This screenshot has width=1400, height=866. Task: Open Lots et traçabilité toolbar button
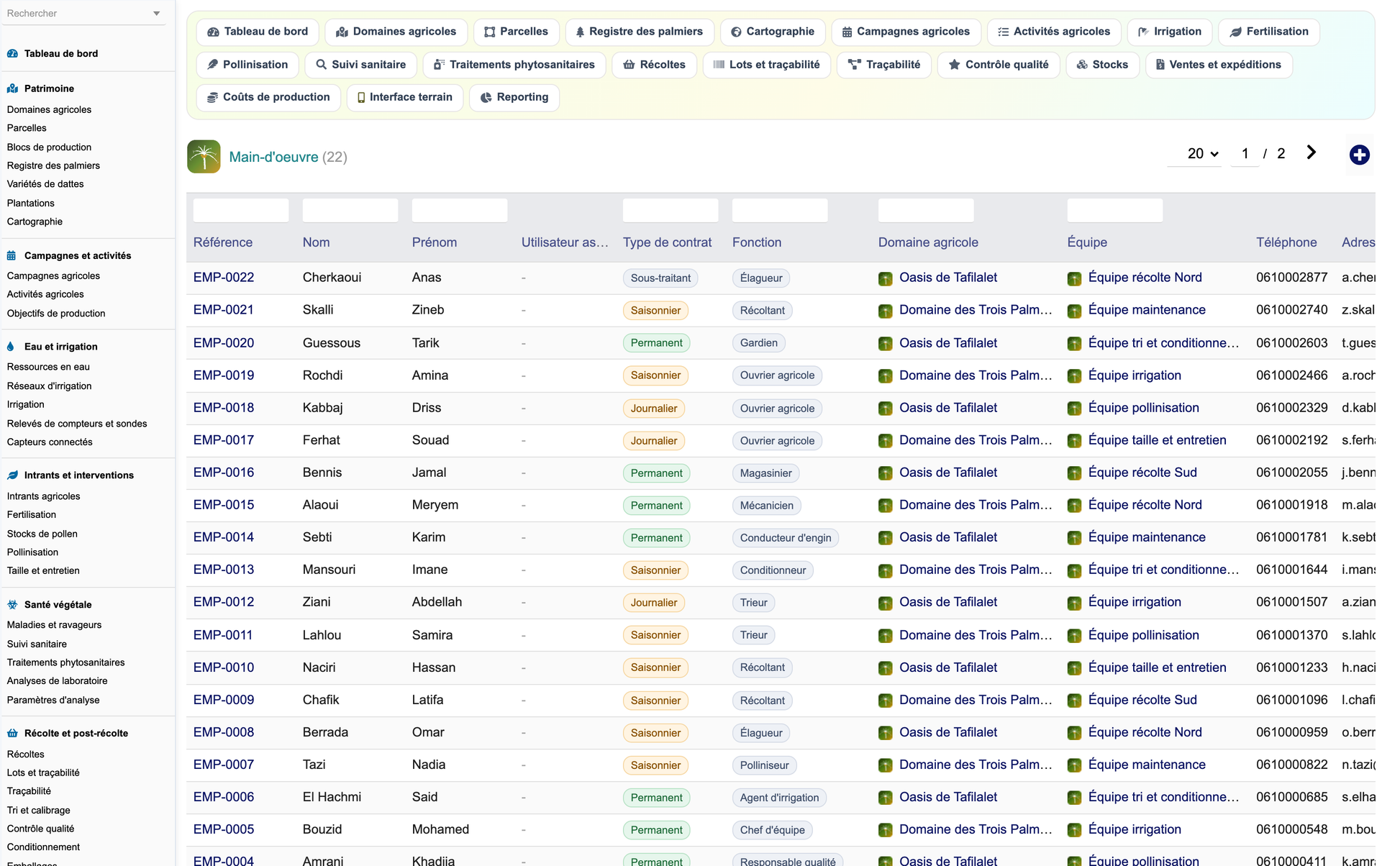point(767,65)
